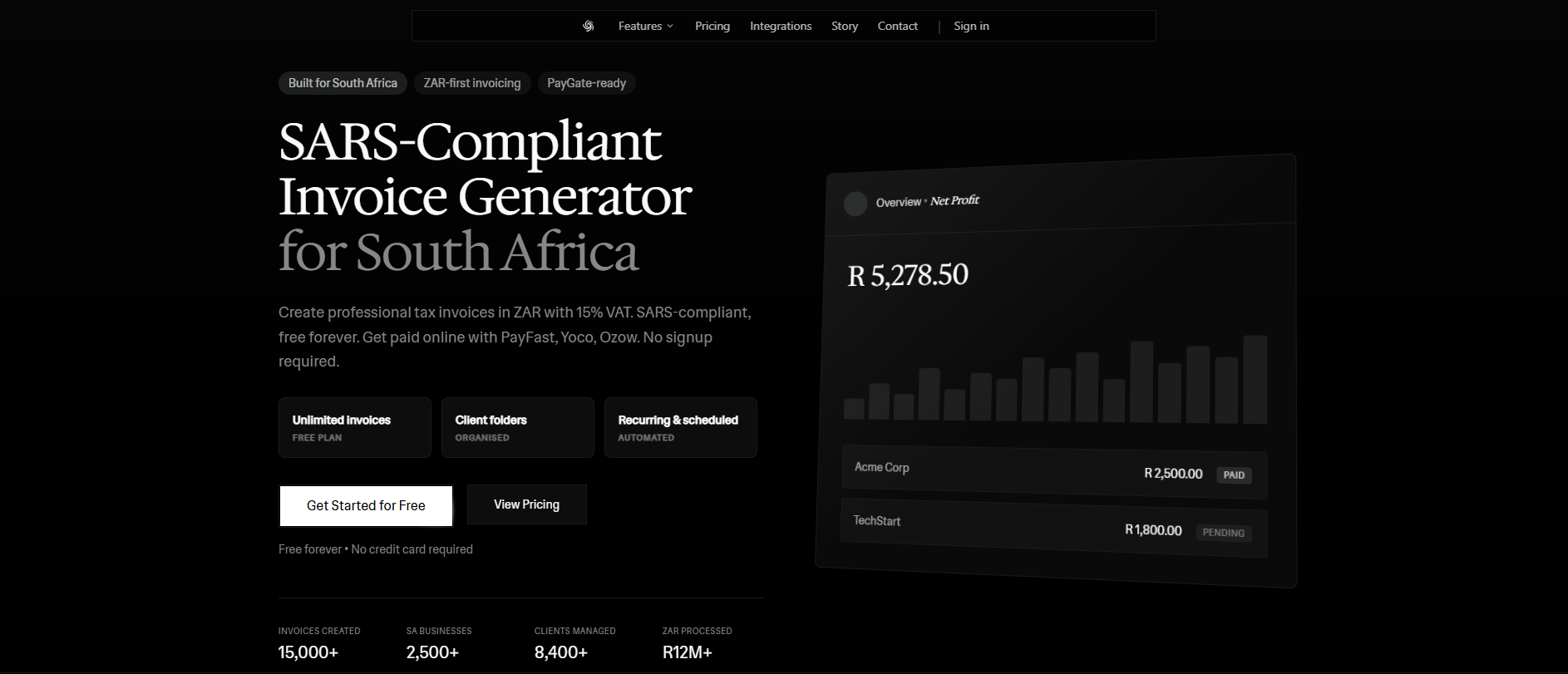Click the PayGate-ready pill
This screenshot has width=1568, height=674.
586,83
